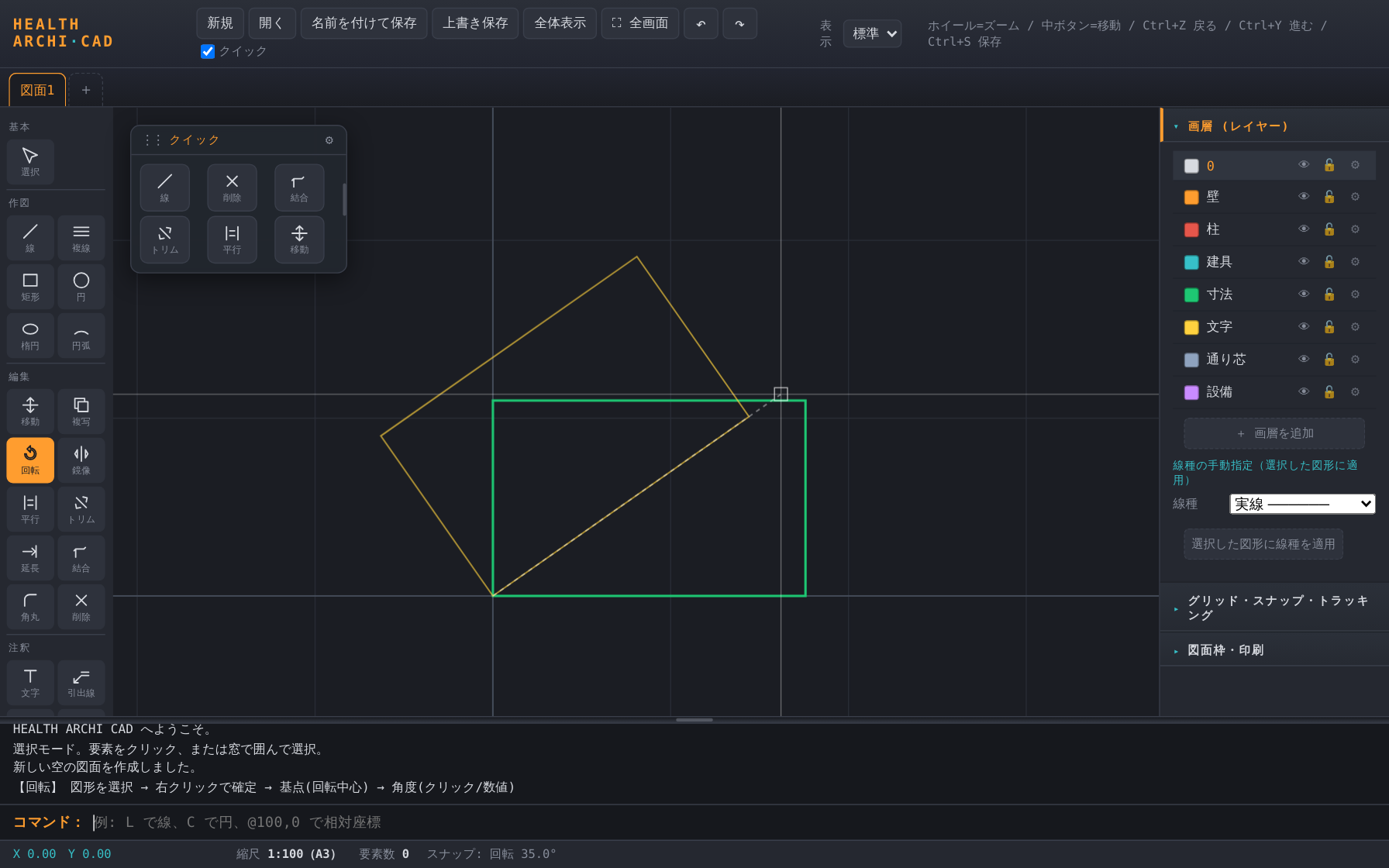Open the 線種 line type dropdown

(1302, 504)
